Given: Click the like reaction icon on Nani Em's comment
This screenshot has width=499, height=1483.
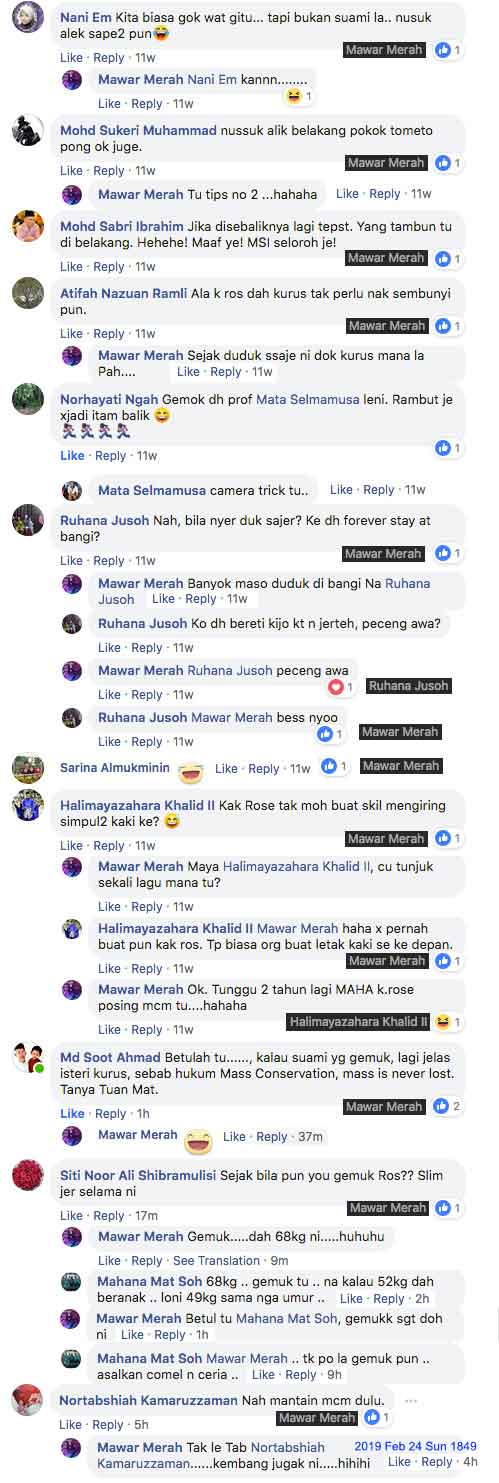Looking at the screenshot, I should point(443,49).
